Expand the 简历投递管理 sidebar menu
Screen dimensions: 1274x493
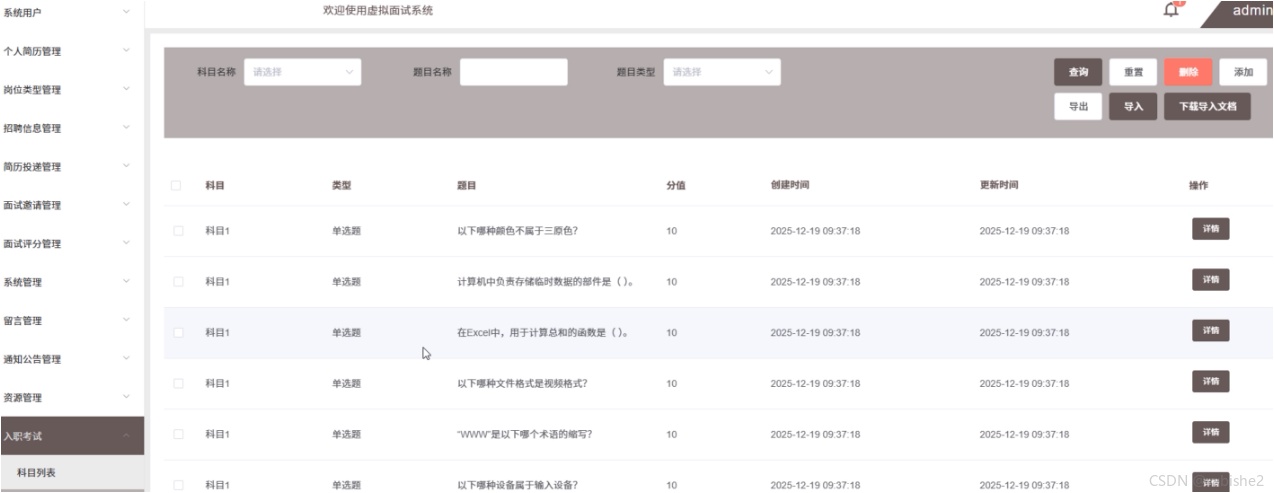(x=72, y=167)
